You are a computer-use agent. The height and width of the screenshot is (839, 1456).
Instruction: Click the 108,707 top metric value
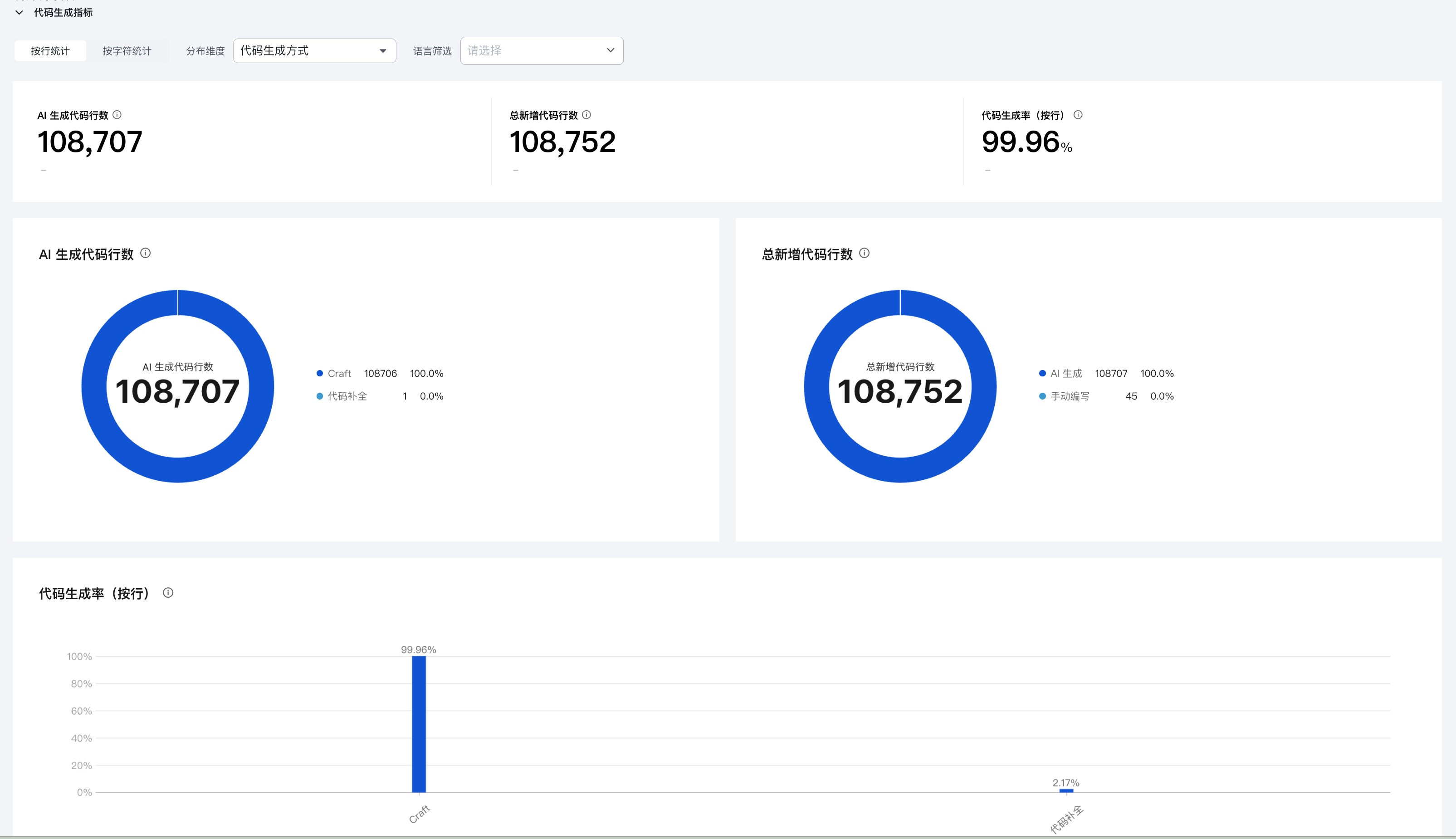90,142
